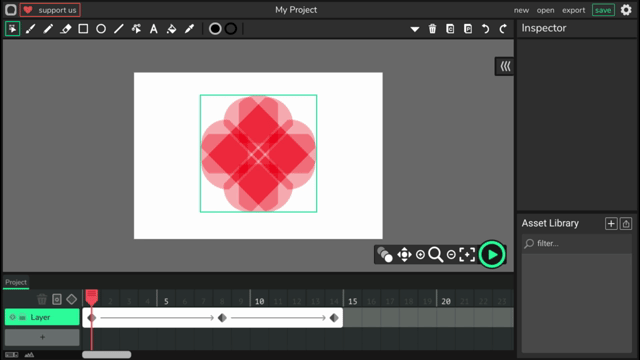
Task: Open the toolbox options dropdown arrow
Action: (415, 29)
